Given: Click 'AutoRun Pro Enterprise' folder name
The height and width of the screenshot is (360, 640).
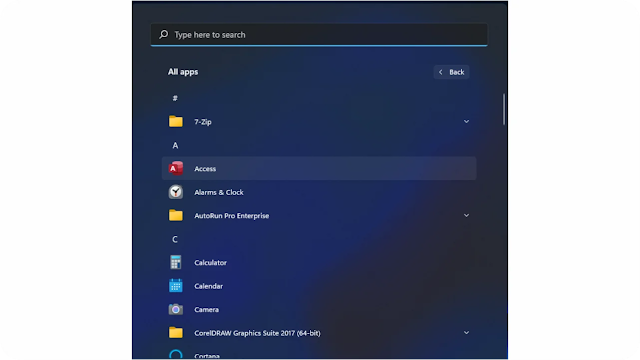Looking at the screenshot, I should pyautogui.click(x=231, y=216).
